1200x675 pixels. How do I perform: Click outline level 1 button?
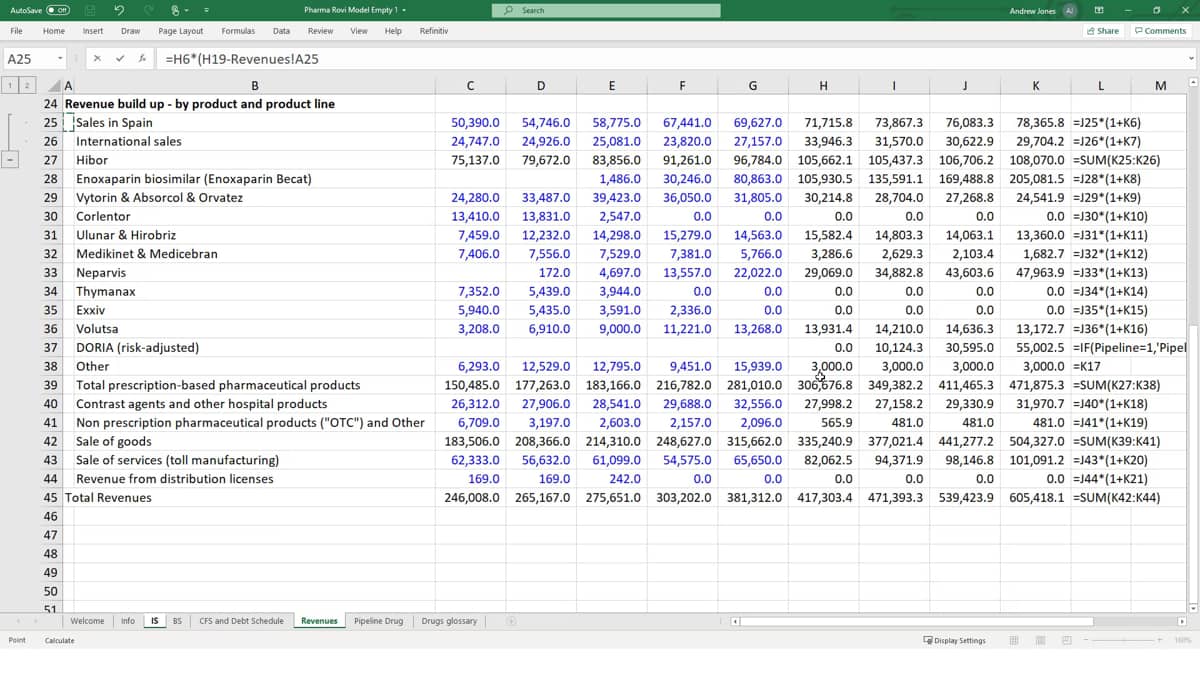pos(12,86)
